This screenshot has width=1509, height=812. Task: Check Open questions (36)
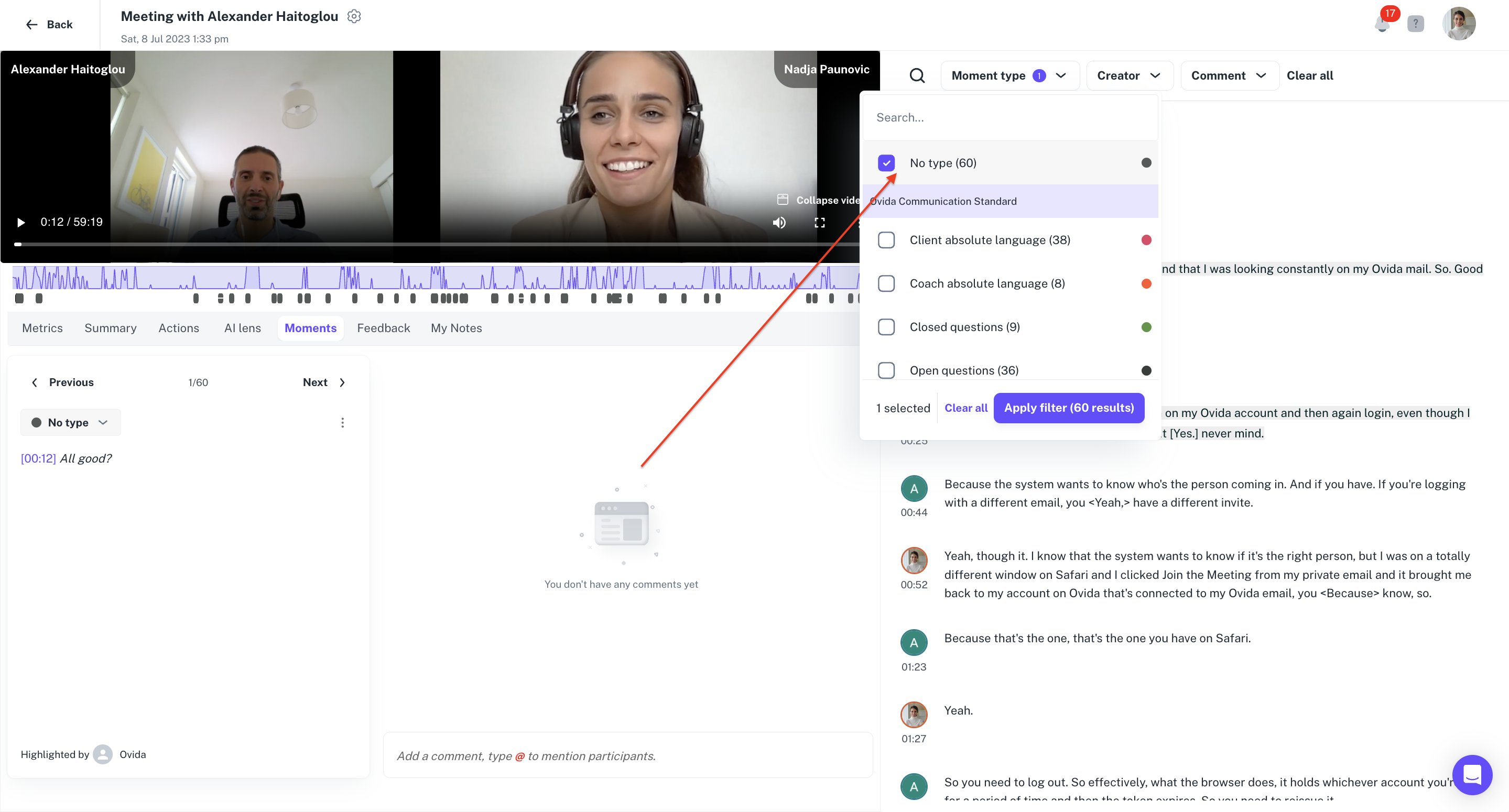[x=886, y=370]
